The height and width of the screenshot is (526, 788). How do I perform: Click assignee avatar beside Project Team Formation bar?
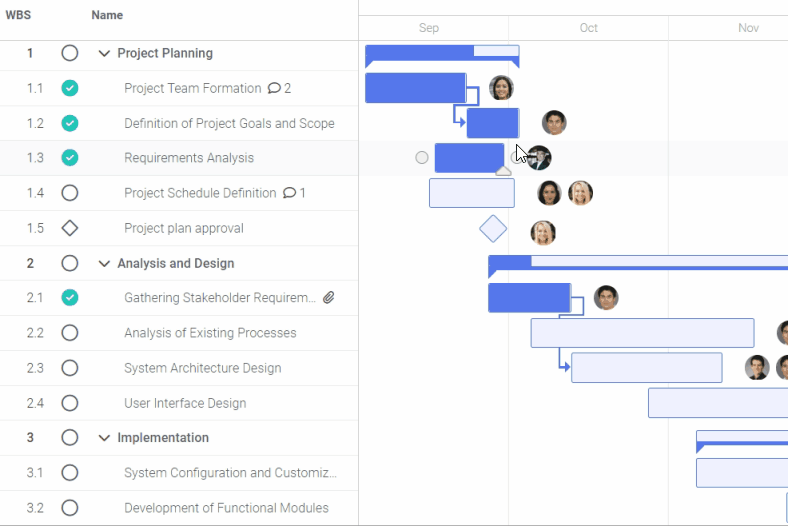click(501, 88)
